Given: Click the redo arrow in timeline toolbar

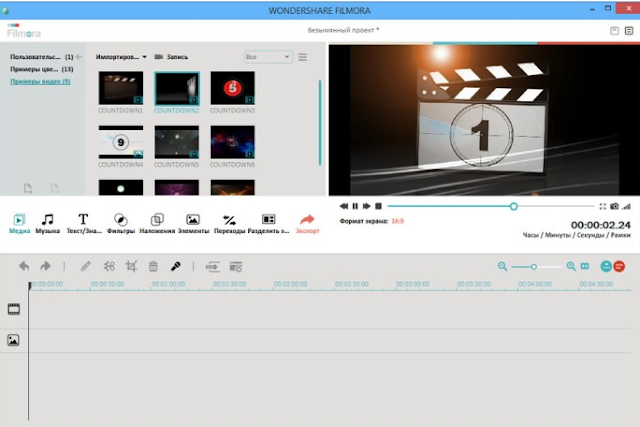Looking at the screenshot, I should 45,266.
